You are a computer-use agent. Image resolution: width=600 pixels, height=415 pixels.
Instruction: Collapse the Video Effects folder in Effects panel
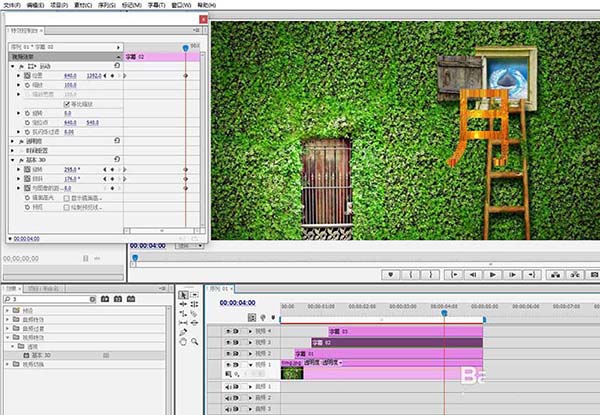[x=7, y=337]
